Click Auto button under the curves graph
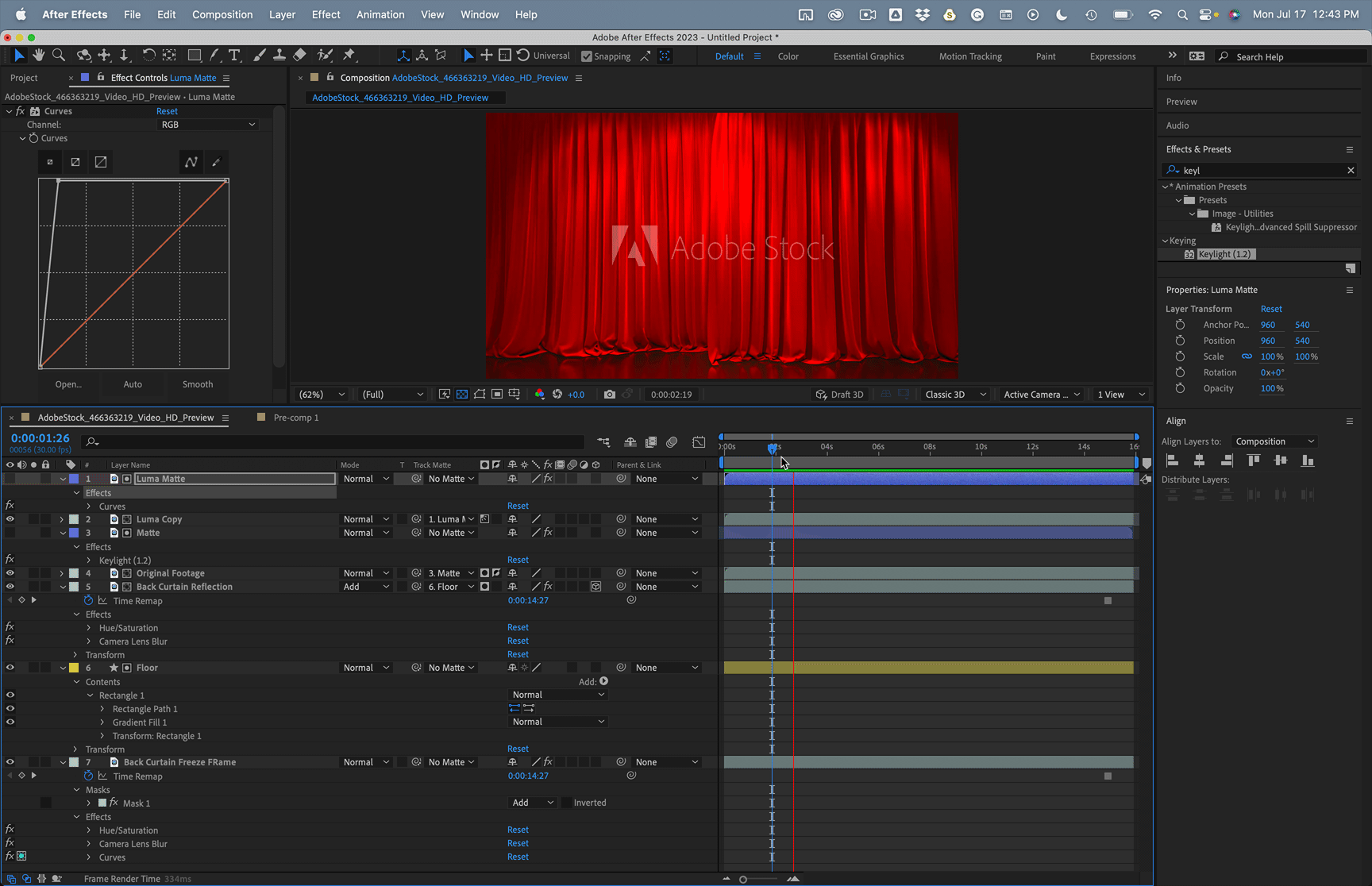Viewport: 1372px width, 886px height. pyautogui.click(x=133, y=384)
